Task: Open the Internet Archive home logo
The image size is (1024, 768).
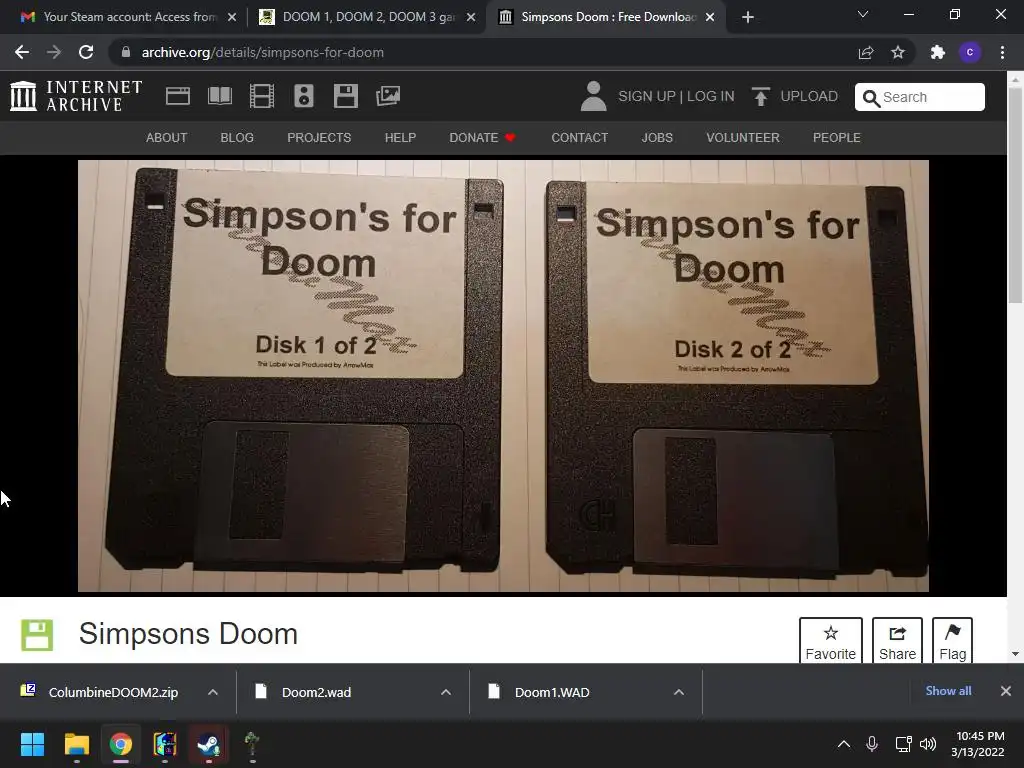Action: (x=76, y=96)
